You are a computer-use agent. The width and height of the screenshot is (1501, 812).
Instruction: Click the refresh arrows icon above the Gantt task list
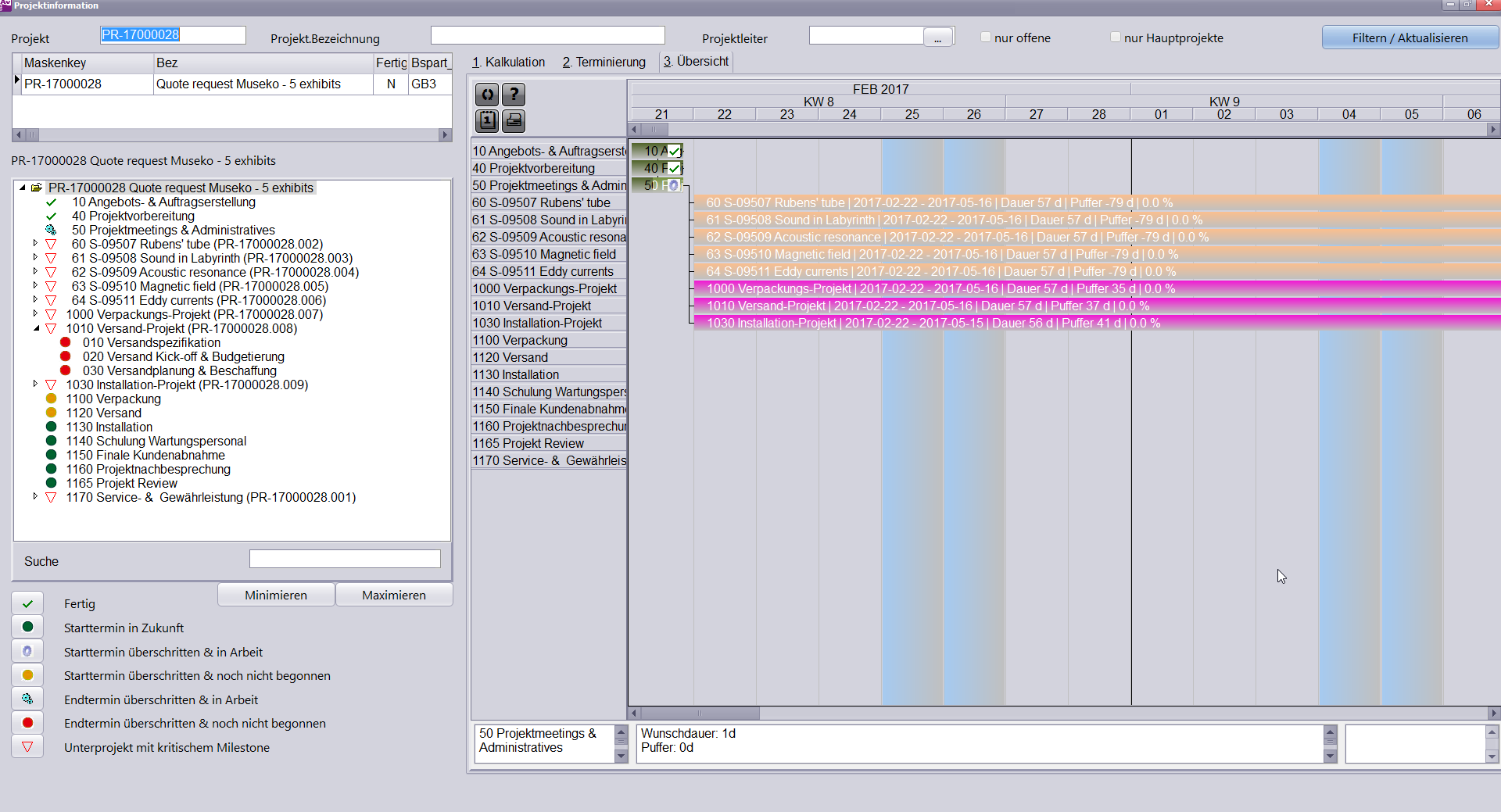[x=487, y=95]
